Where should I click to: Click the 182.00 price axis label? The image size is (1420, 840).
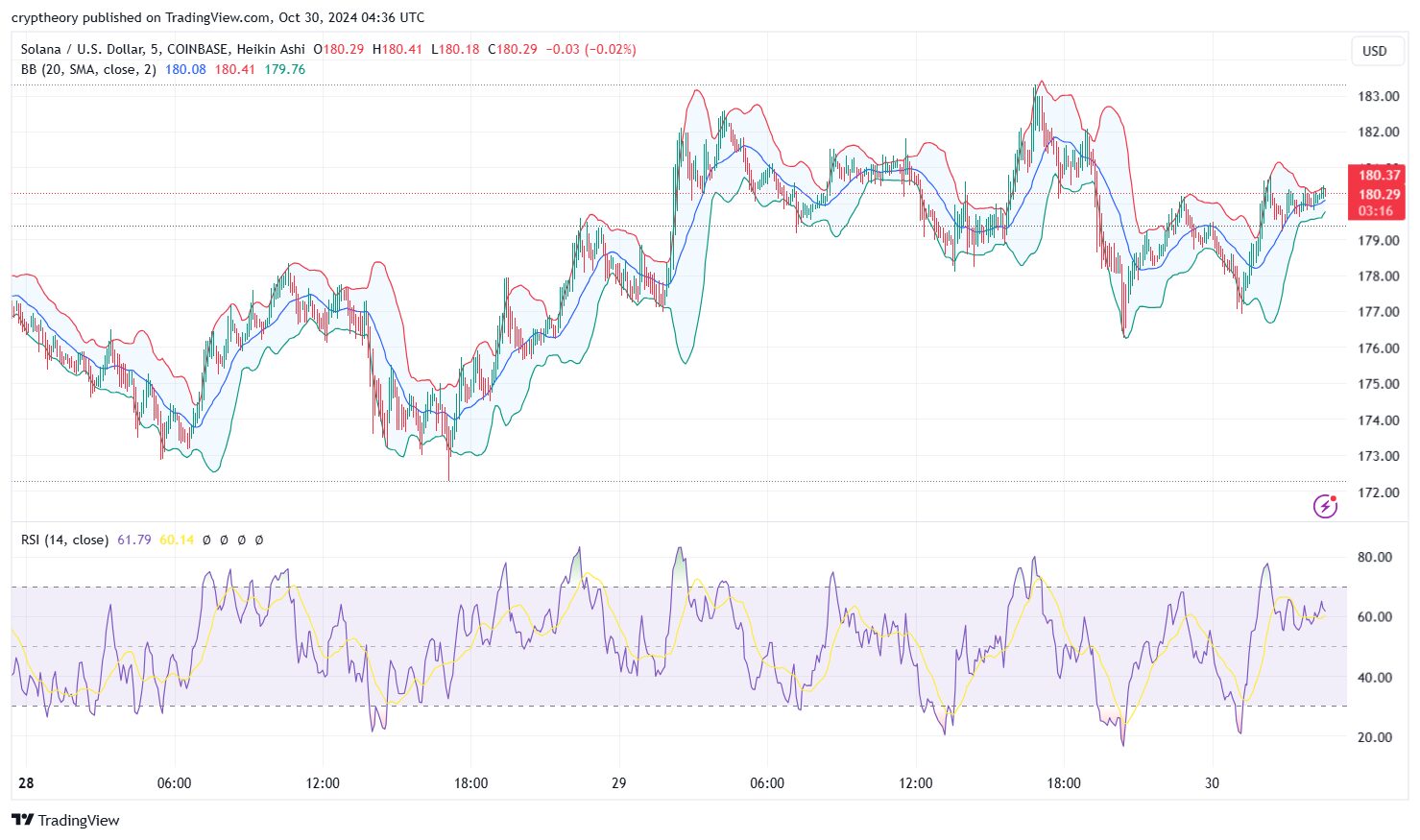tap(1378, 132)
